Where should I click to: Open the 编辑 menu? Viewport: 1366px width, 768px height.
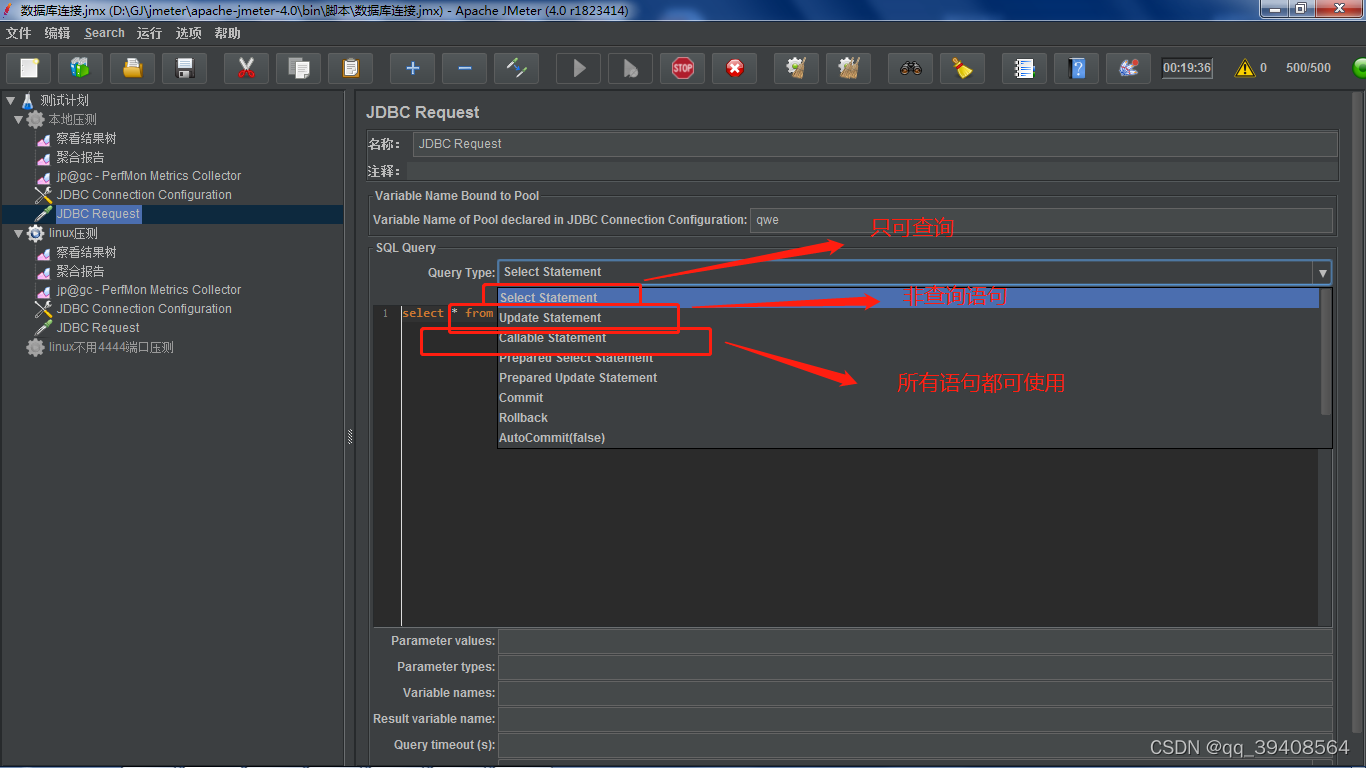point(57,33)
